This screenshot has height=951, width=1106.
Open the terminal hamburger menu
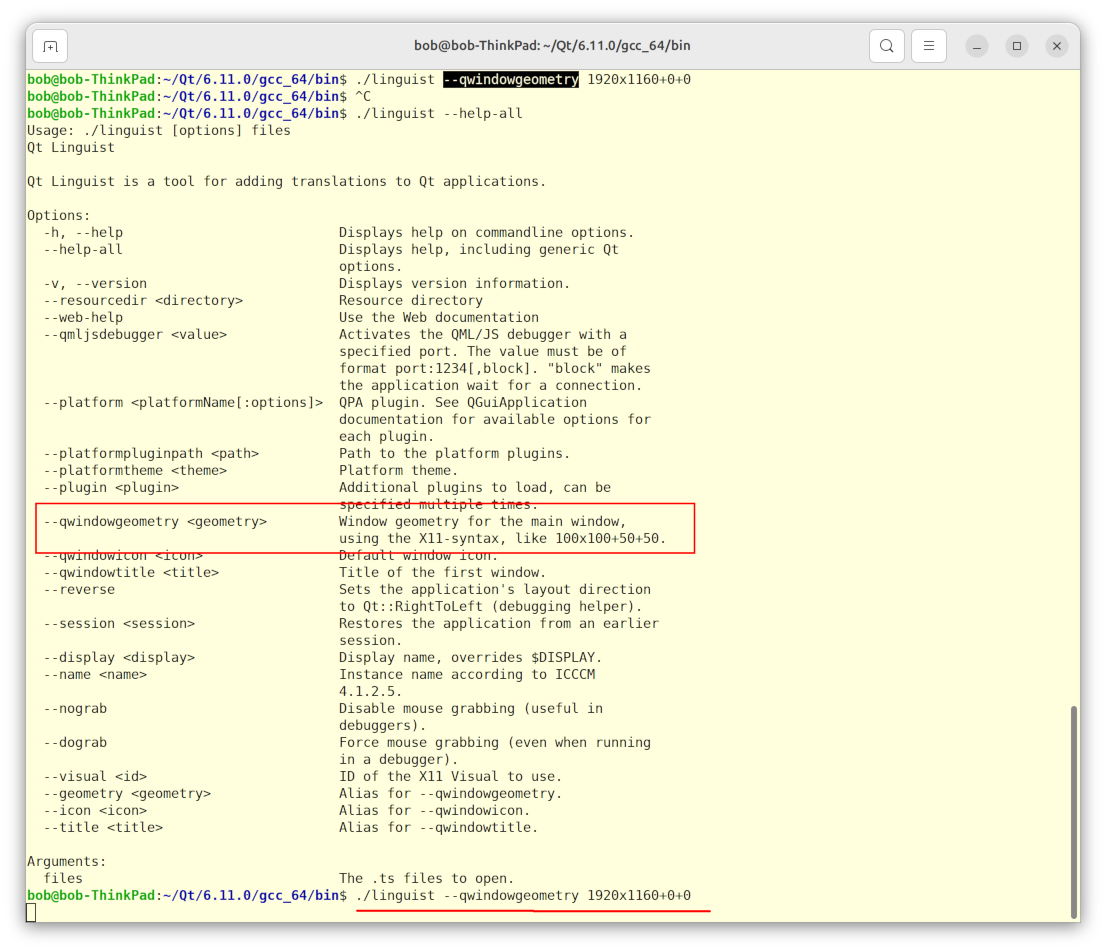tap(928, 46)
